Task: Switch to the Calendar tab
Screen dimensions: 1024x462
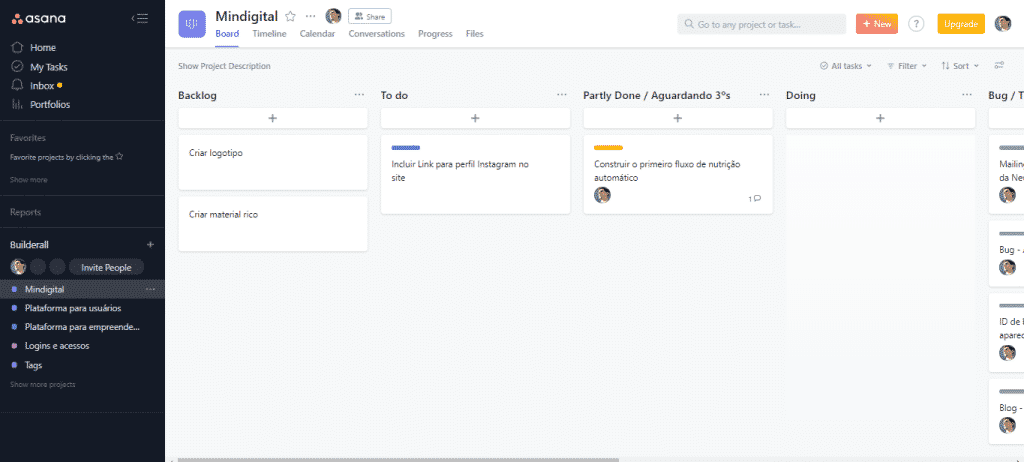Action: (317, 34)
